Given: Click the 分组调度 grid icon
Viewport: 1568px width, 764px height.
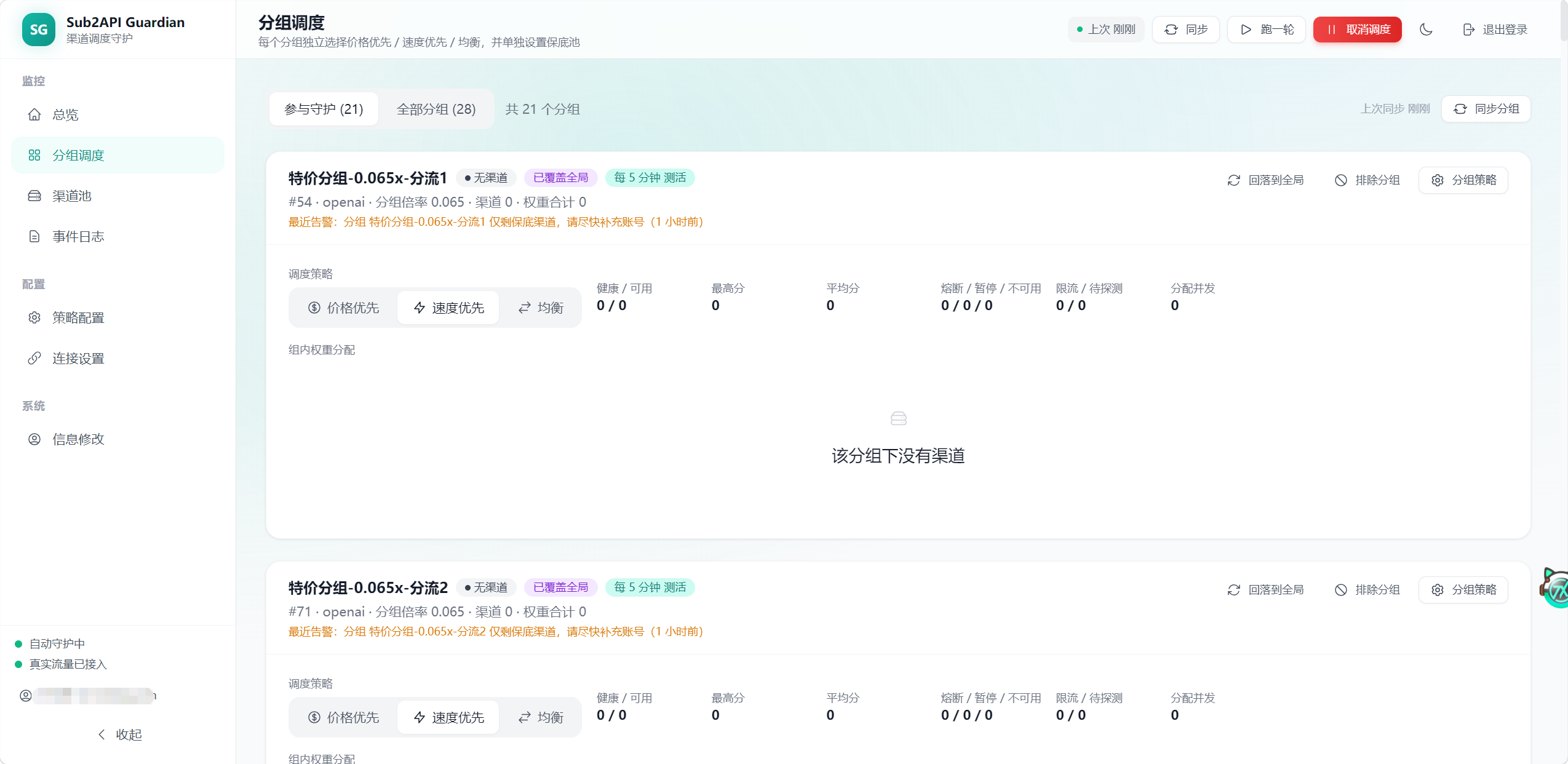Looking at the screenshot, I should click(34, 155).
